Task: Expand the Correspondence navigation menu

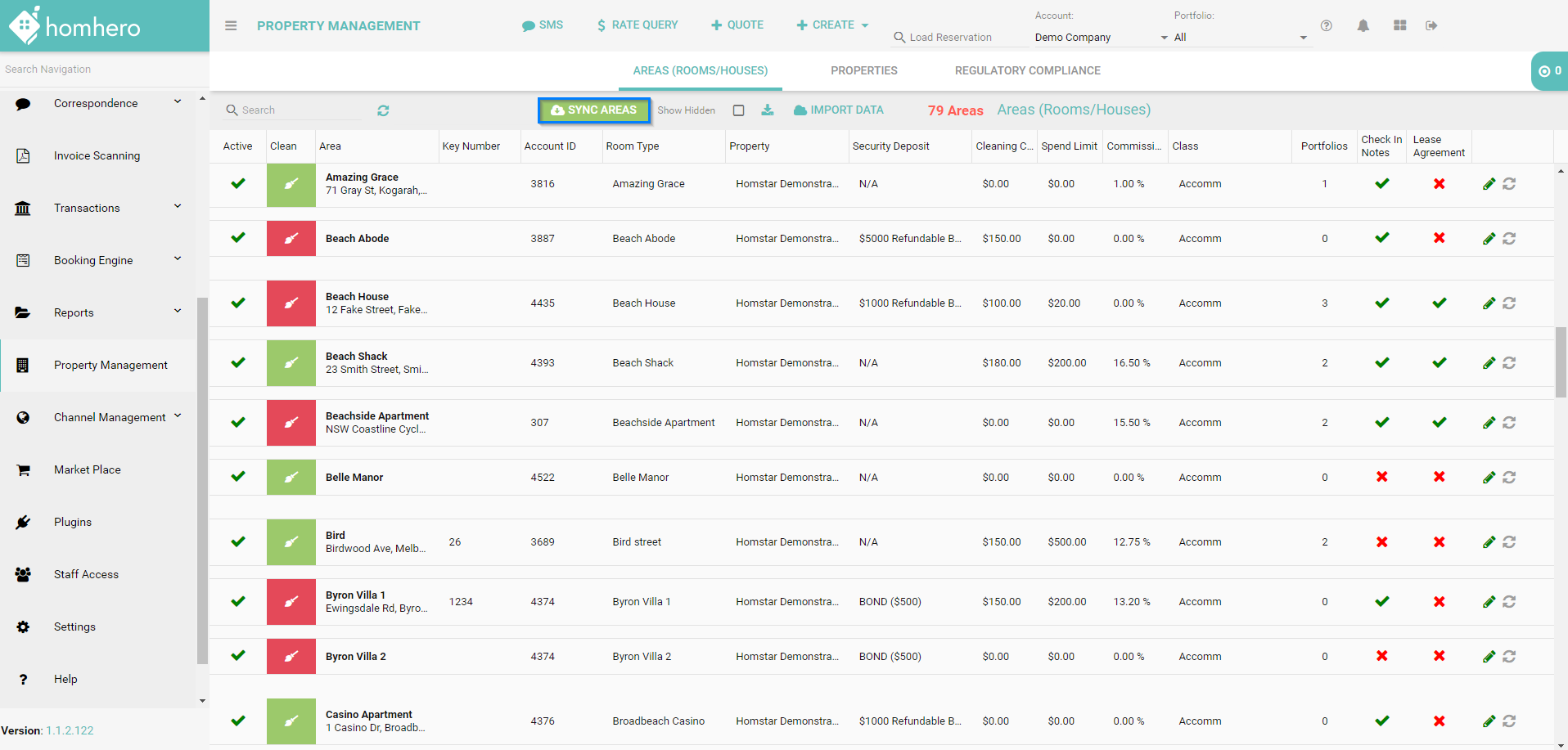Action: 178,103
